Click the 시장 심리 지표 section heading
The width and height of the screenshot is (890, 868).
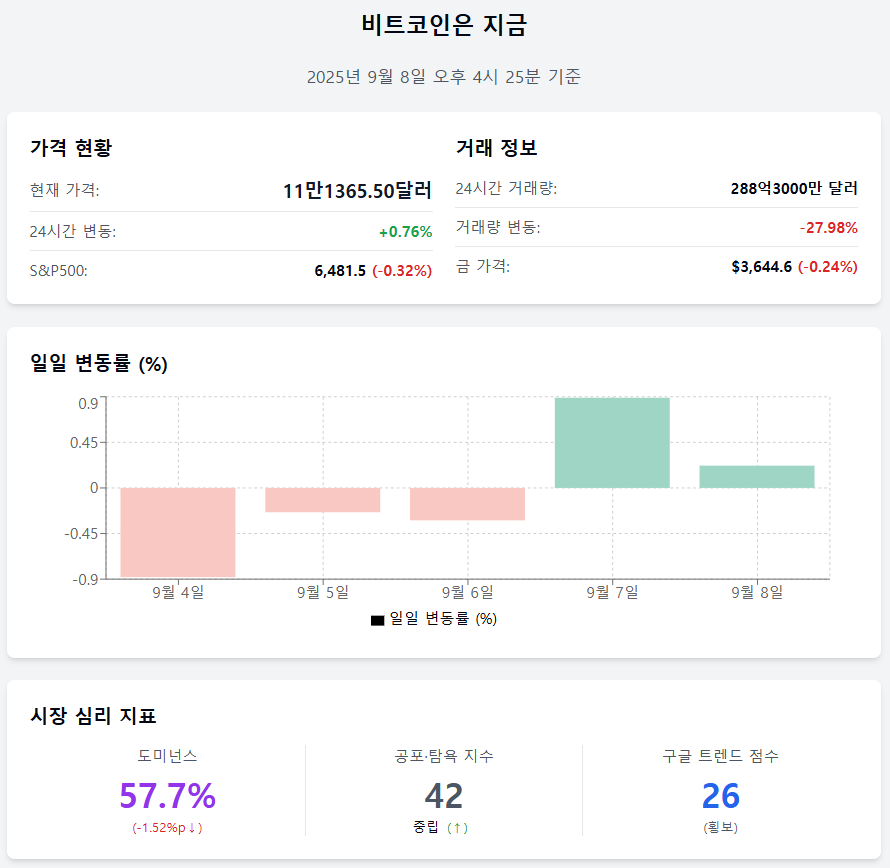pos(93,716)
